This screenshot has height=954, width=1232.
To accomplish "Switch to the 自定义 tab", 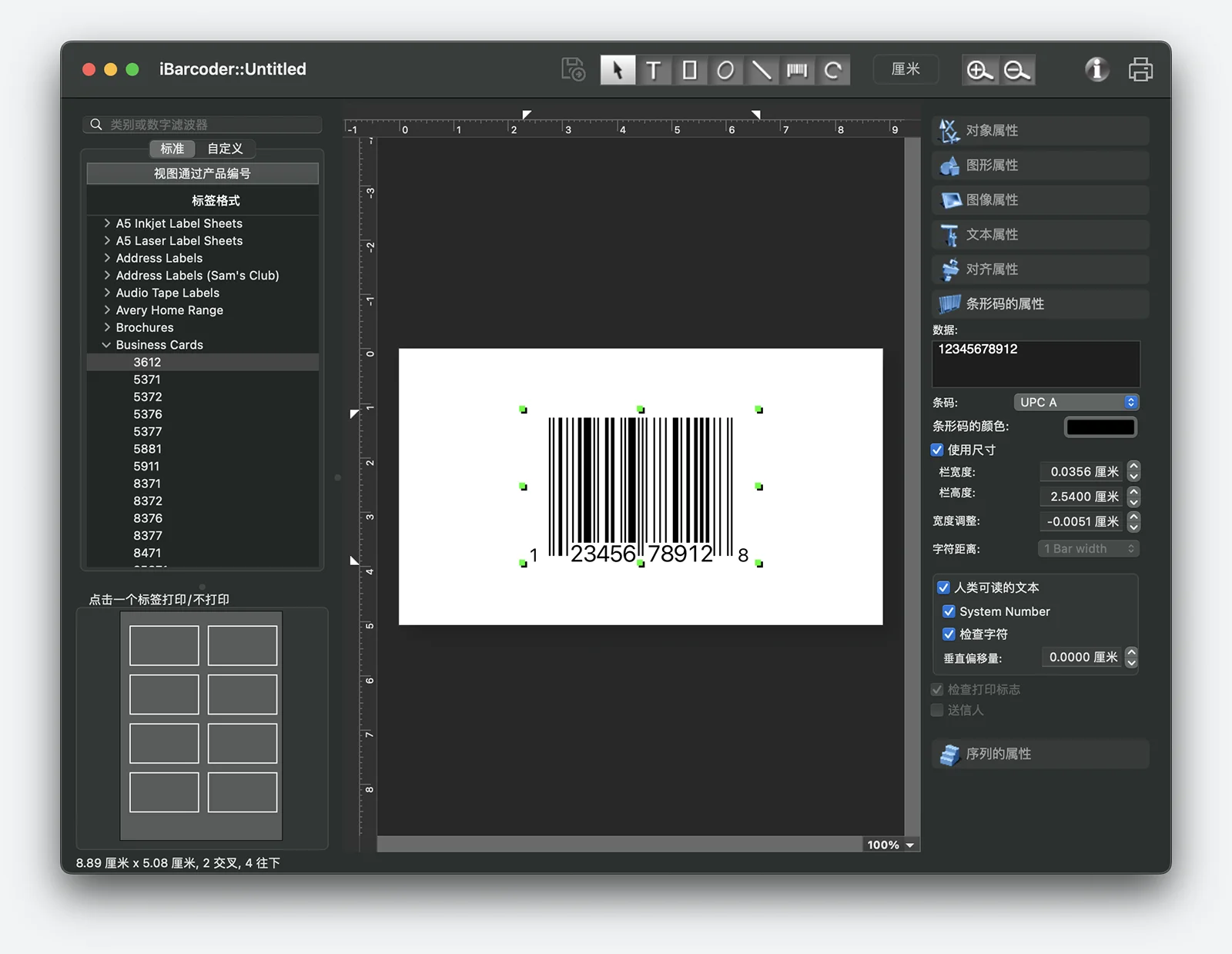I will point(225,149).
